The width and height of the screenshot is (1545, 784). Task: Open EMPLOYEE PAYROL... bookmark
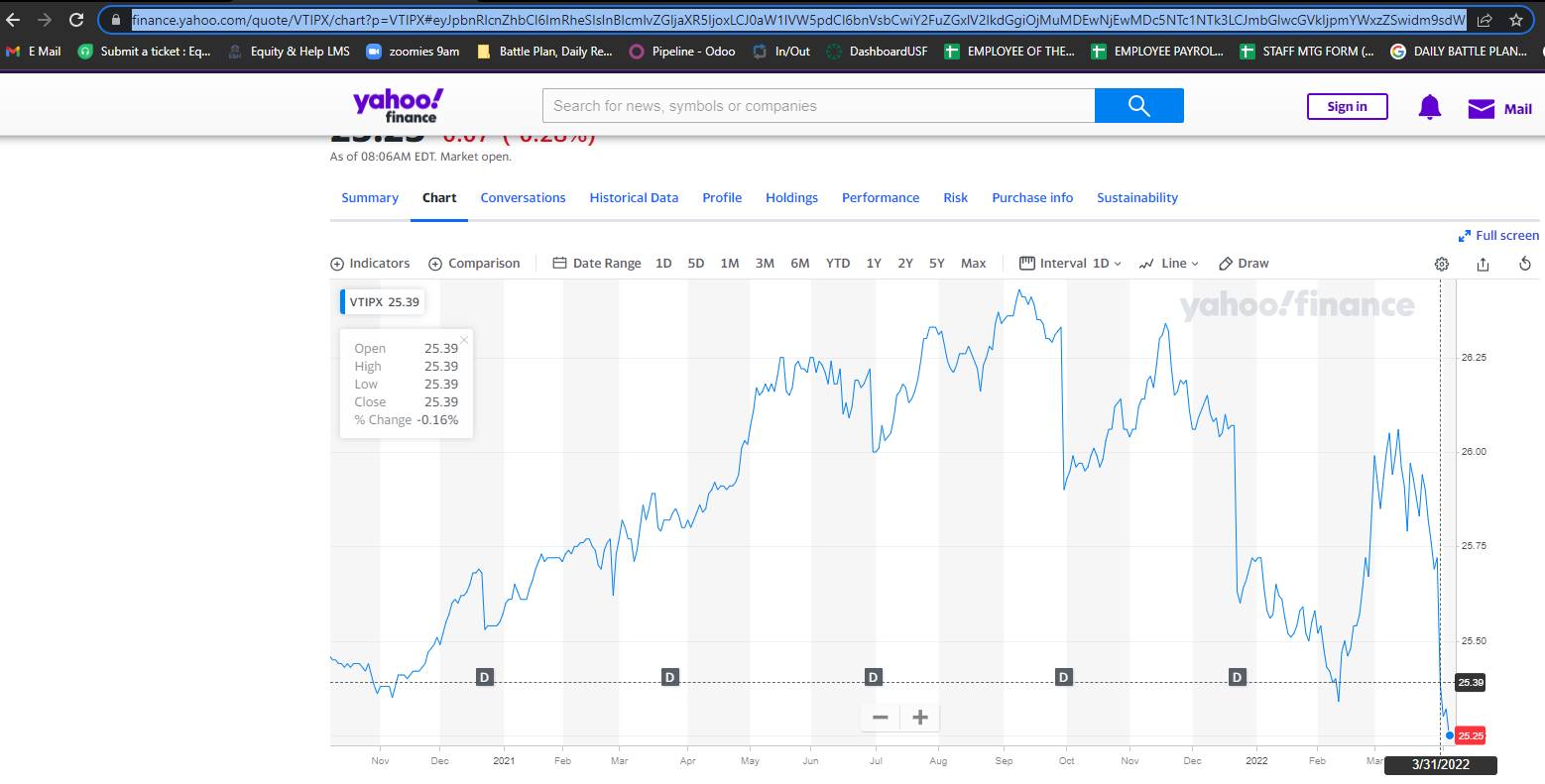click(x=1157, y=52)
